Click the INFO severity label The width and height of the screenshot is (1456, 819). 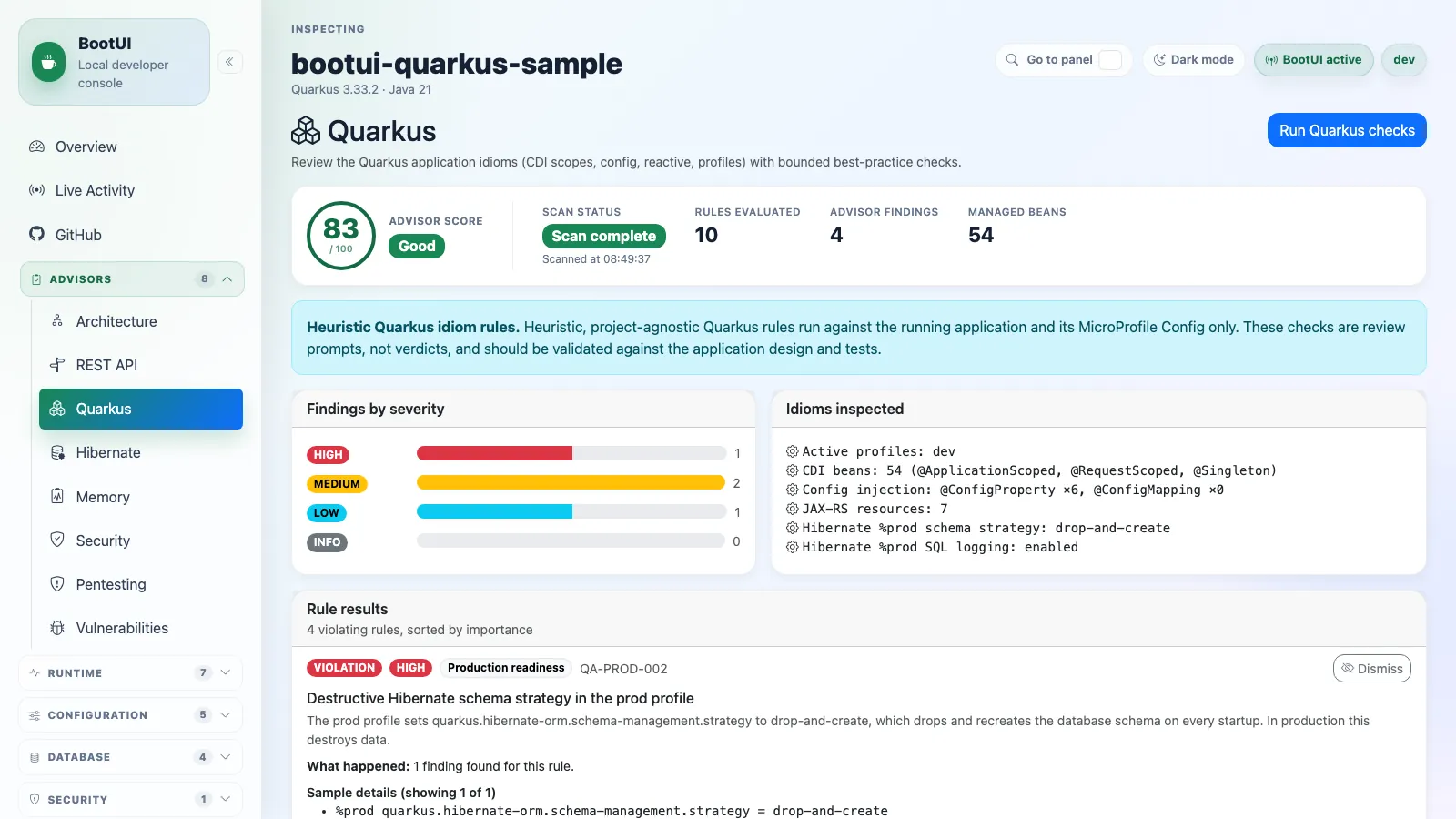[x=327, y=542]
